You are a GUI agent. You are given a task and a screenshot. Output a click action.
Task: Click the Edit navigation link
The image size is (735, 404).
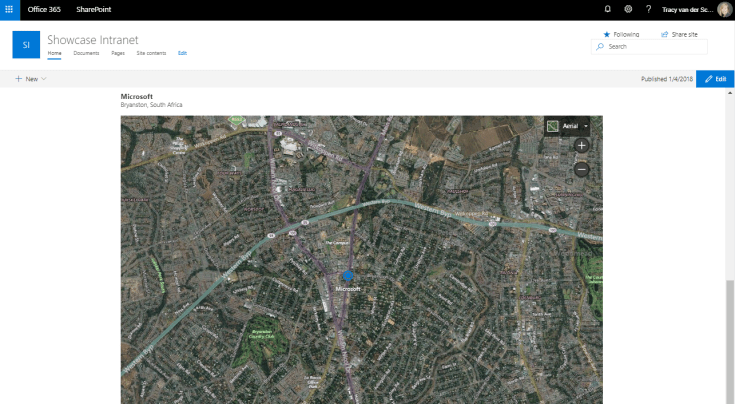pos(182,52)
